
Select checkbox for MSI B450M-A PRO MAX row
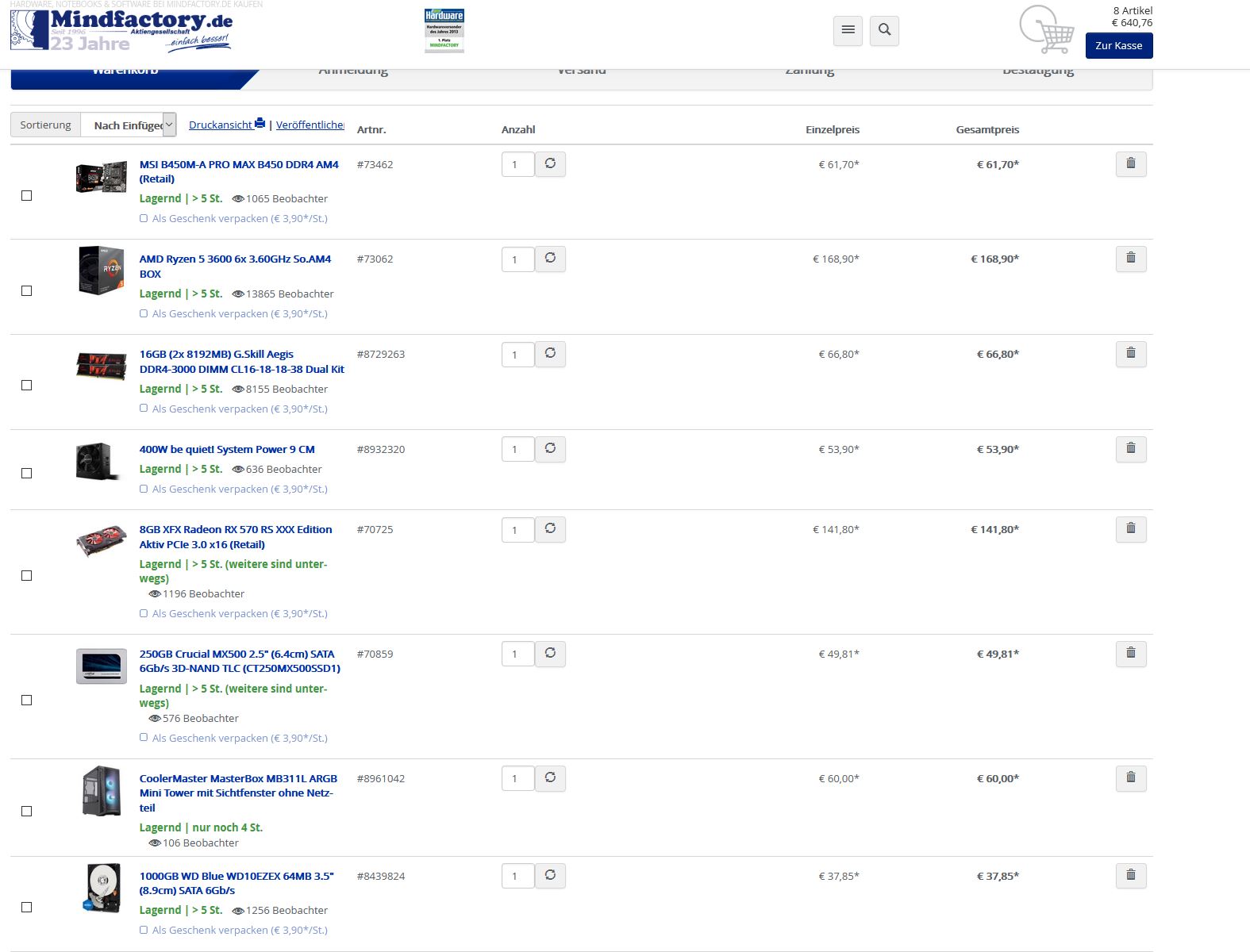point(27,195)
